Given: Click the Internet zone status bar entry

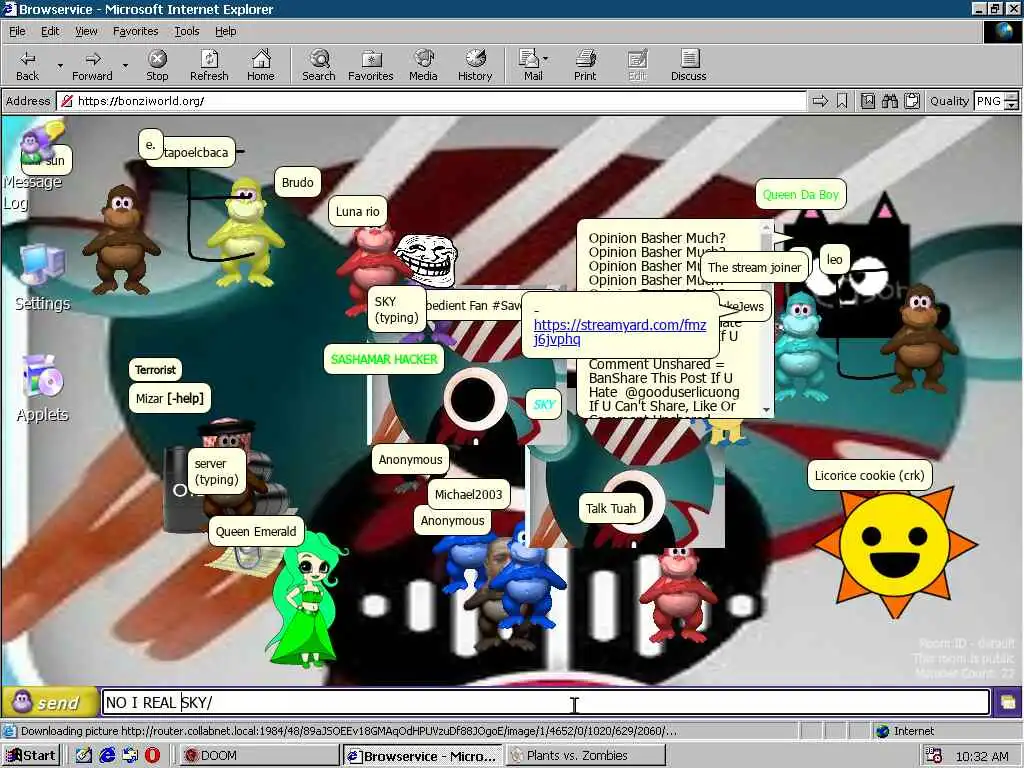Looking at the screenshot, I should (905, 731).
